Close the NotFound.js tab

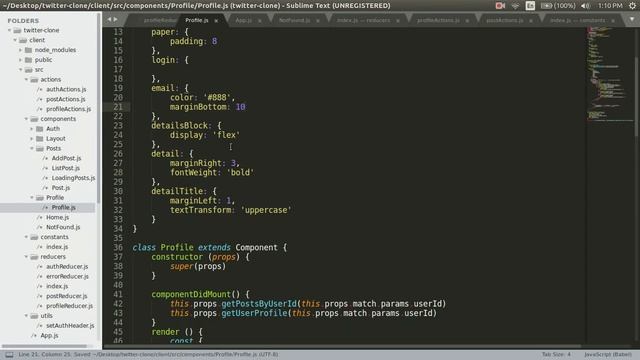(x=318, y=20)
